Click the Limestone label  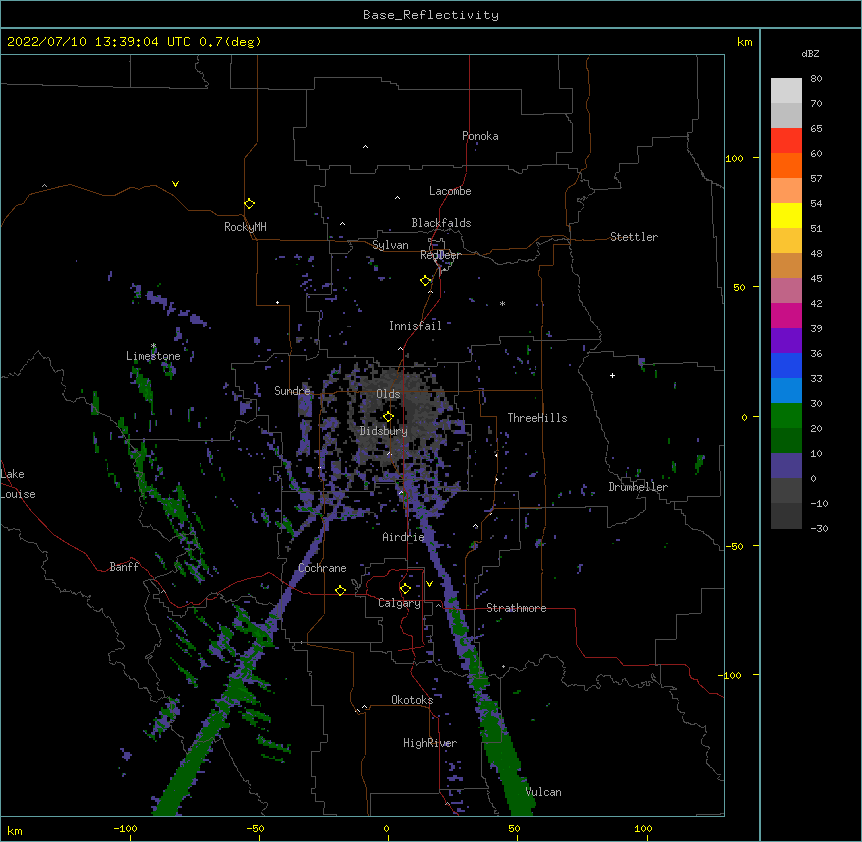coord(153,356)
